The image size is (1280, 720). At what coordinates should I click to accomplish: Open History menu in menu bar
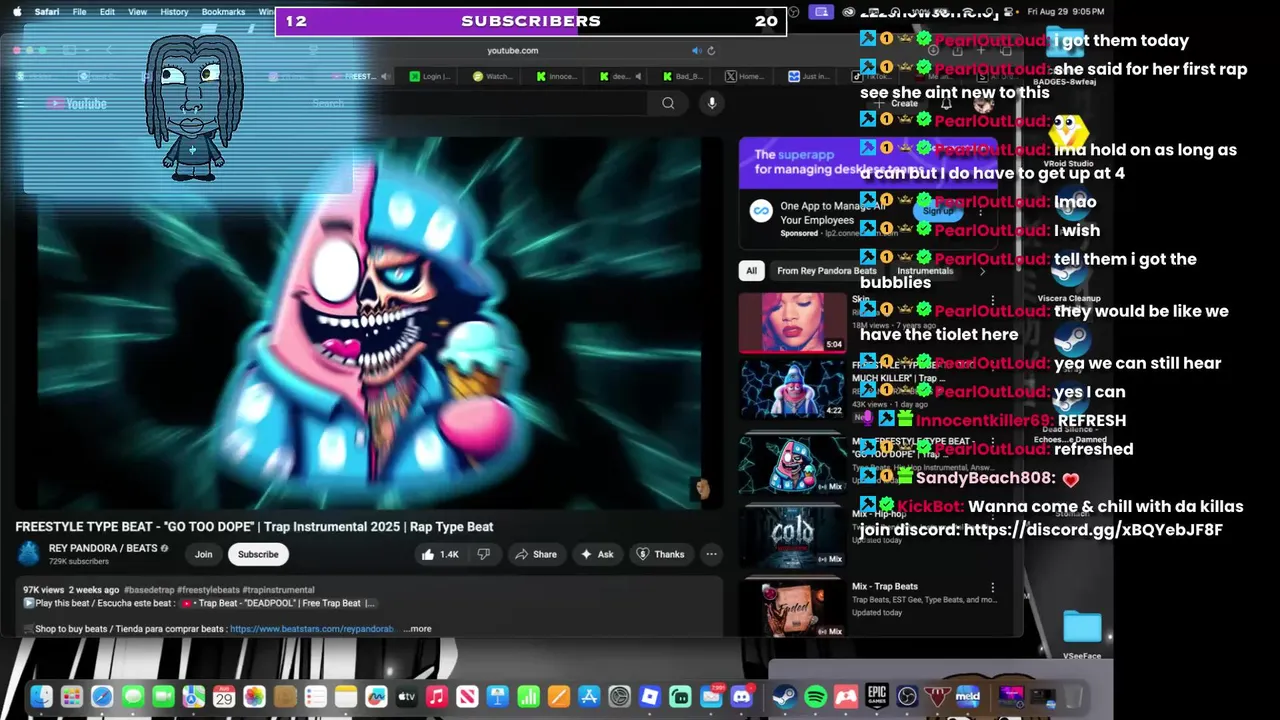point(174,12)
